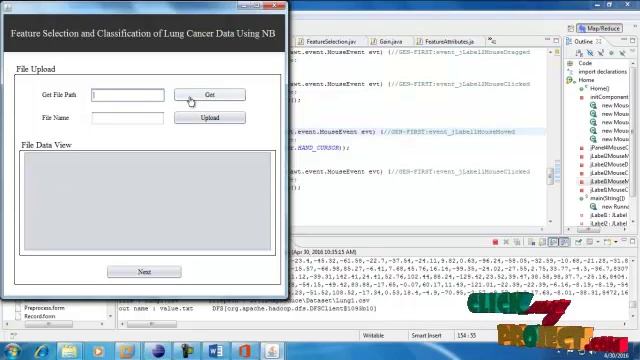Terminate the running process with red square
The image size is (640, 360).
pyautogui.click(x=495, y=242)
